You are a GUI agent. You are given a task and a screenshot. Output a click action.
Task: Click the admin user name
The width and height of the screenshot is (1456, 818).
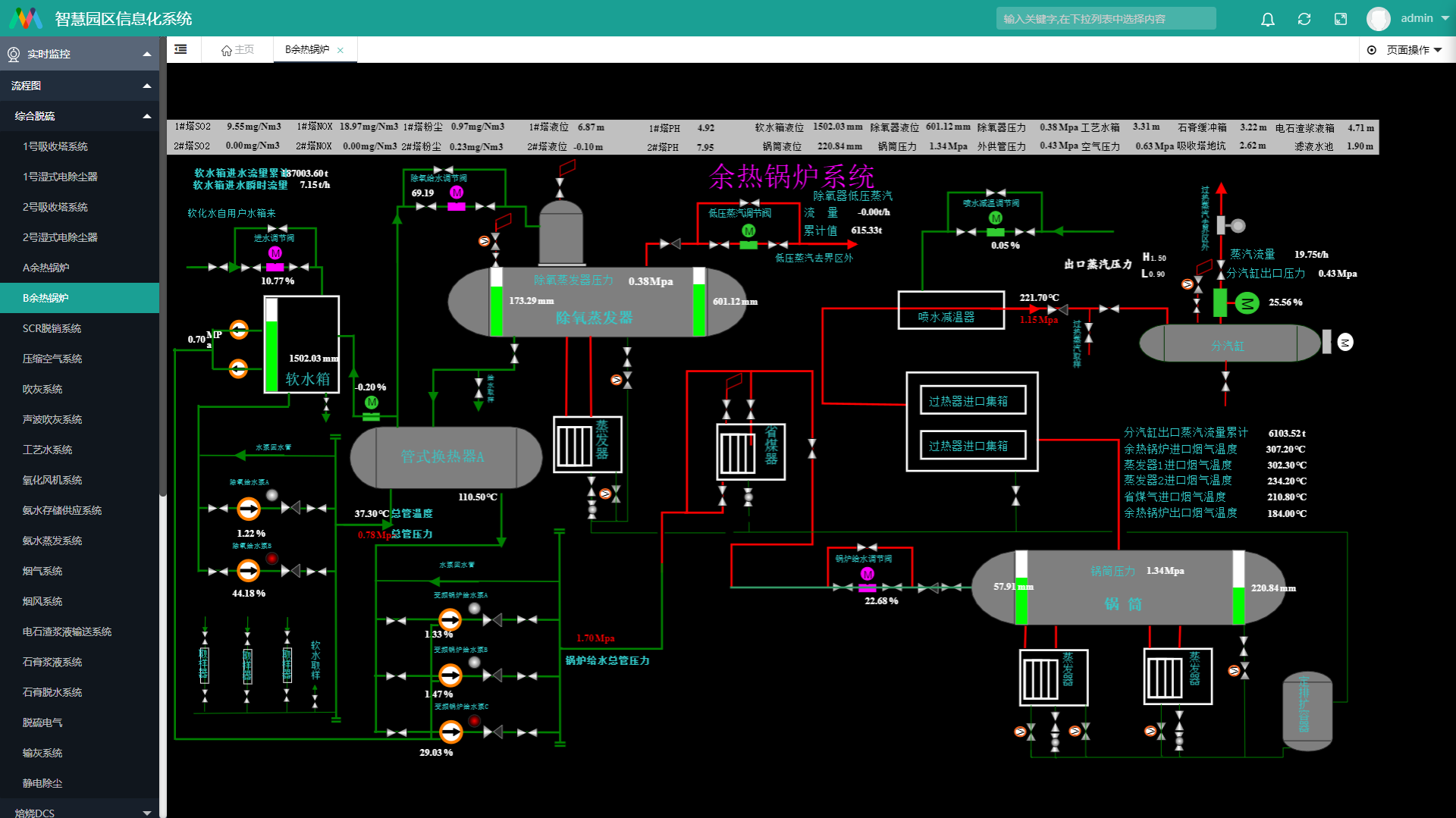point(1416,18)
